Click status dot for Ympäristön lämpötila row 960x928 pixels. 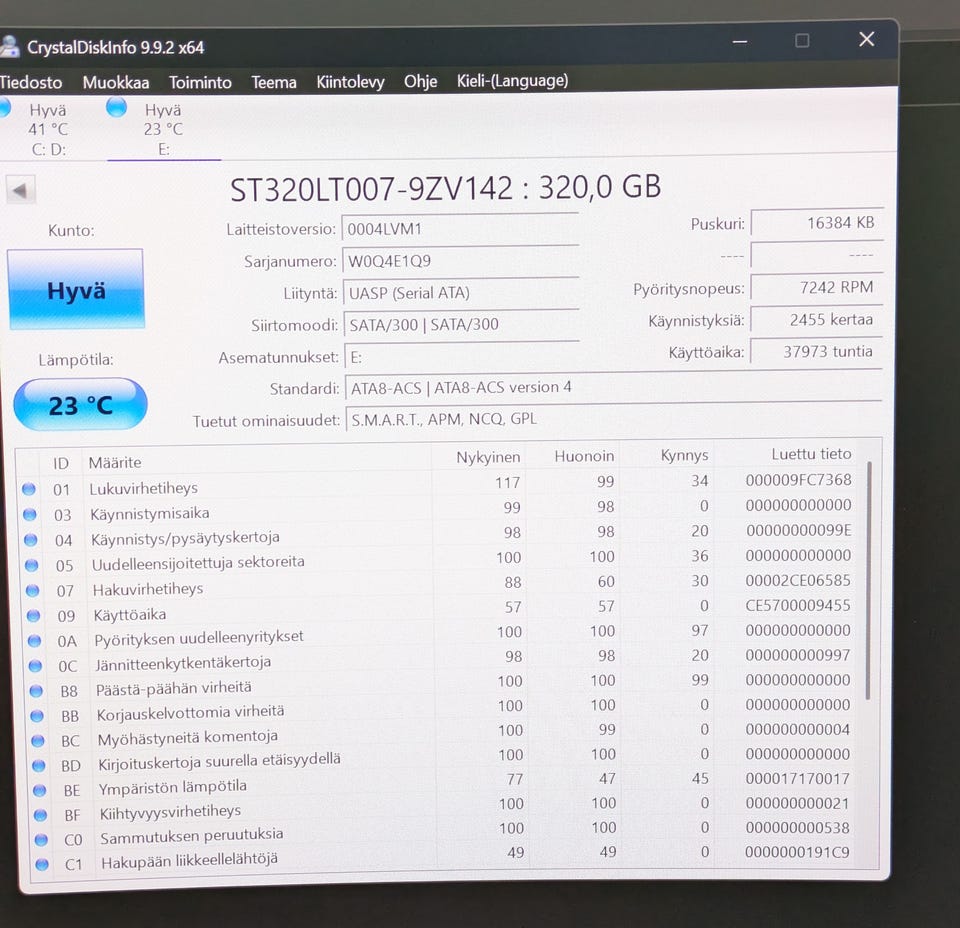[x=40, y=790]
